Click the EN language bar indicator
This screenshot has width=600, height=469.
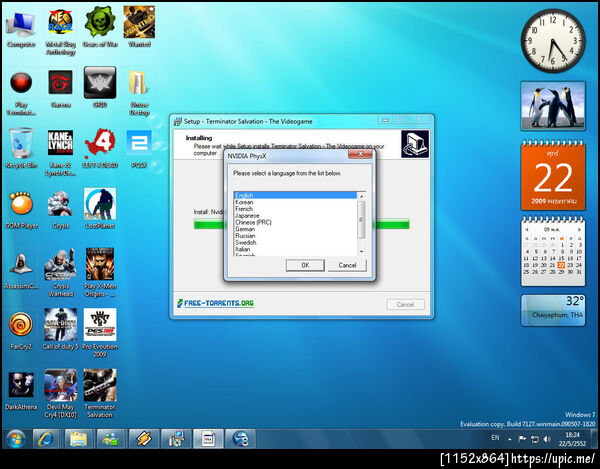(x=495, y=438)
